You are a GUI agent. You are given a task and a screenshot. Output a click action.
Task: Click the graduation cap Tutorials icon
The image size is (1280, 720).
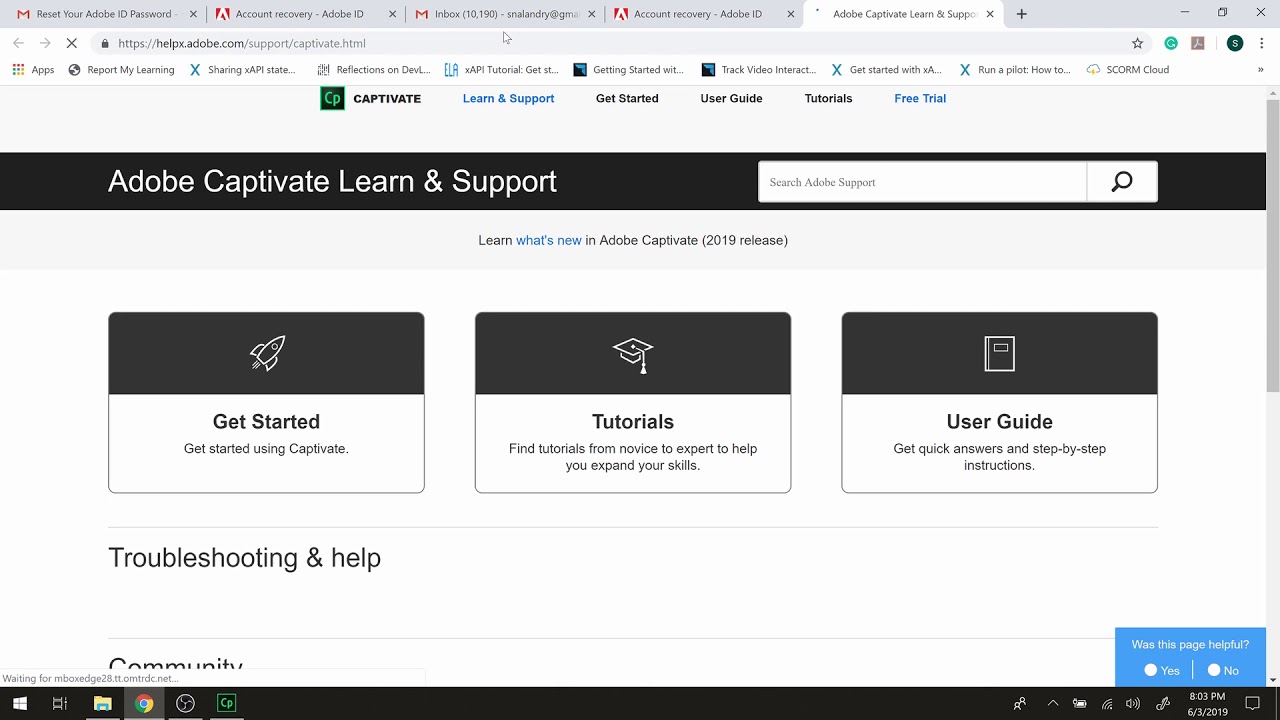point(633,354)
